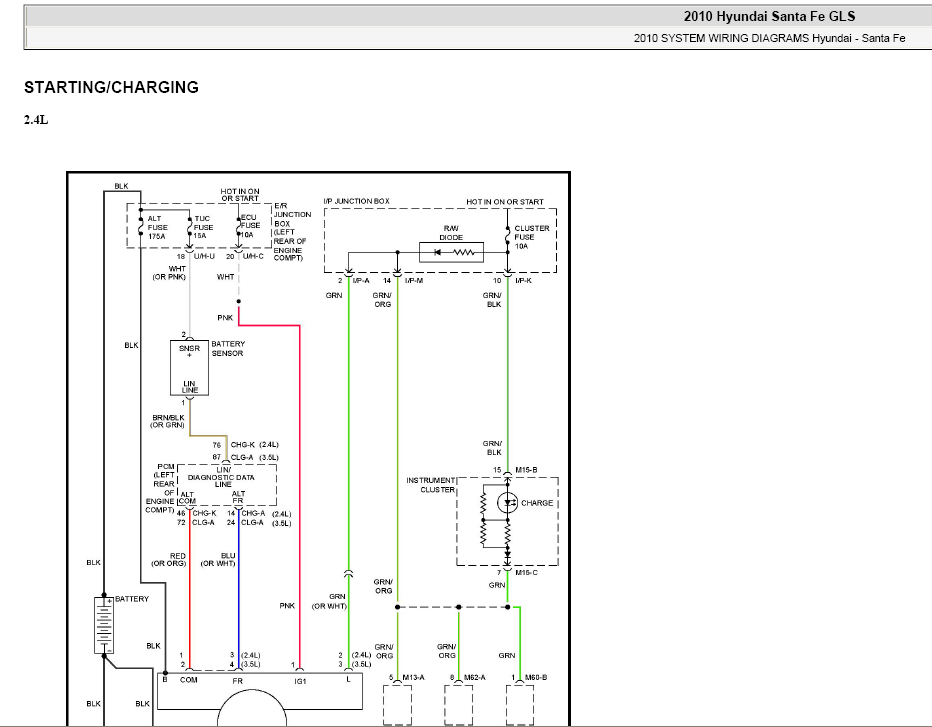Click the "TUC FUSE 15A" label
Image resolution: width=932 pixels, height=727 pixels.
(203, 227)
